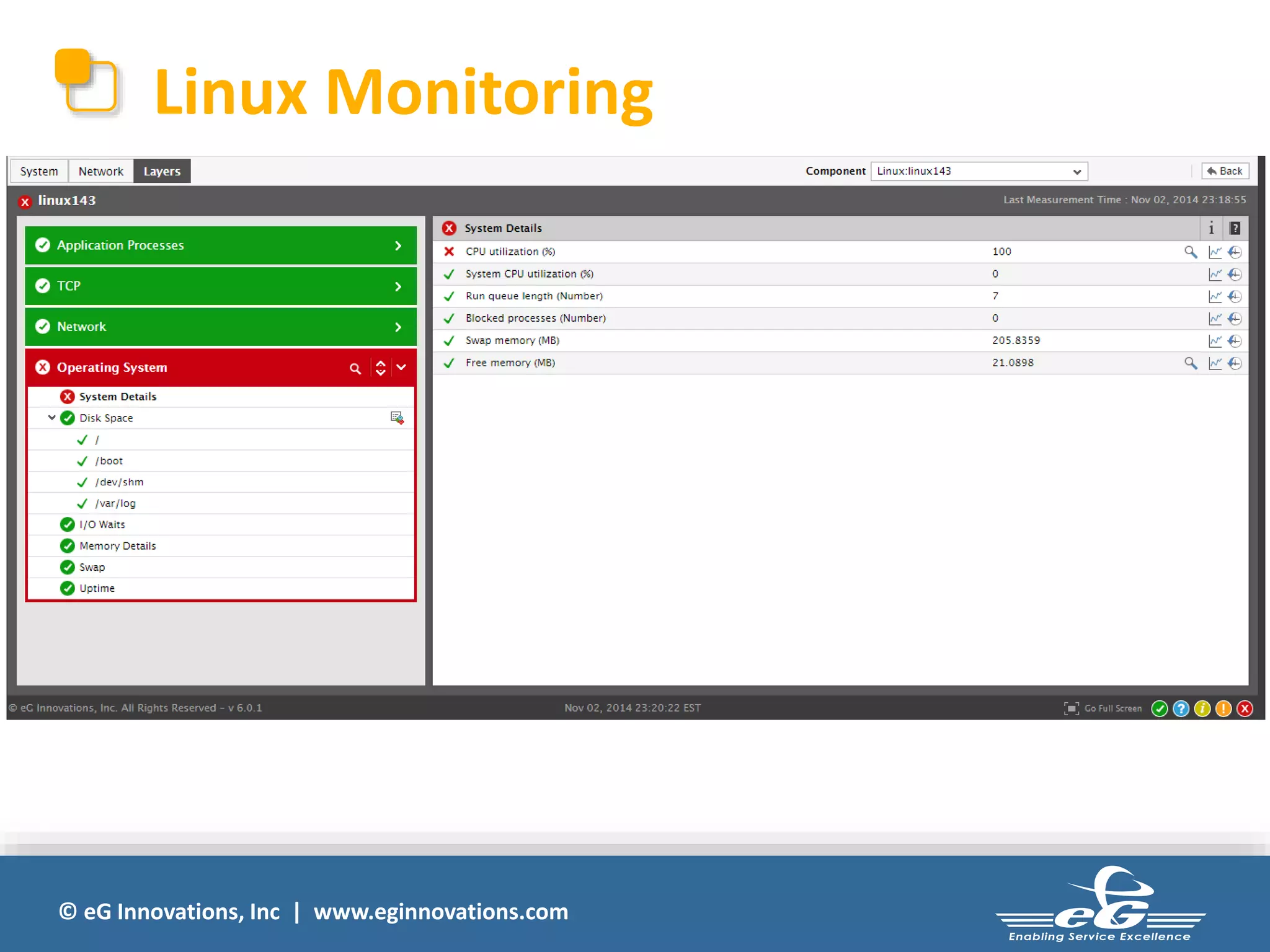Image resolution: width=1270 pixels, height=952 pixels.
Task: Open graph icon for Run queue length
Action: click(x=1215, y=297)
